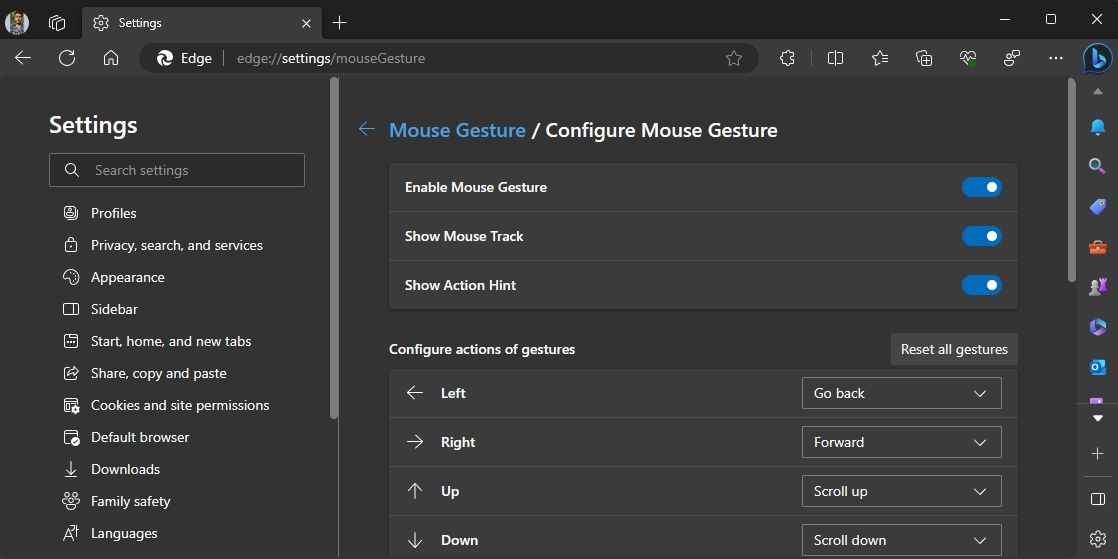Open sidebar Search magnifier icon
This screenshot has height=559, width=1118.
pos(1097,166)
